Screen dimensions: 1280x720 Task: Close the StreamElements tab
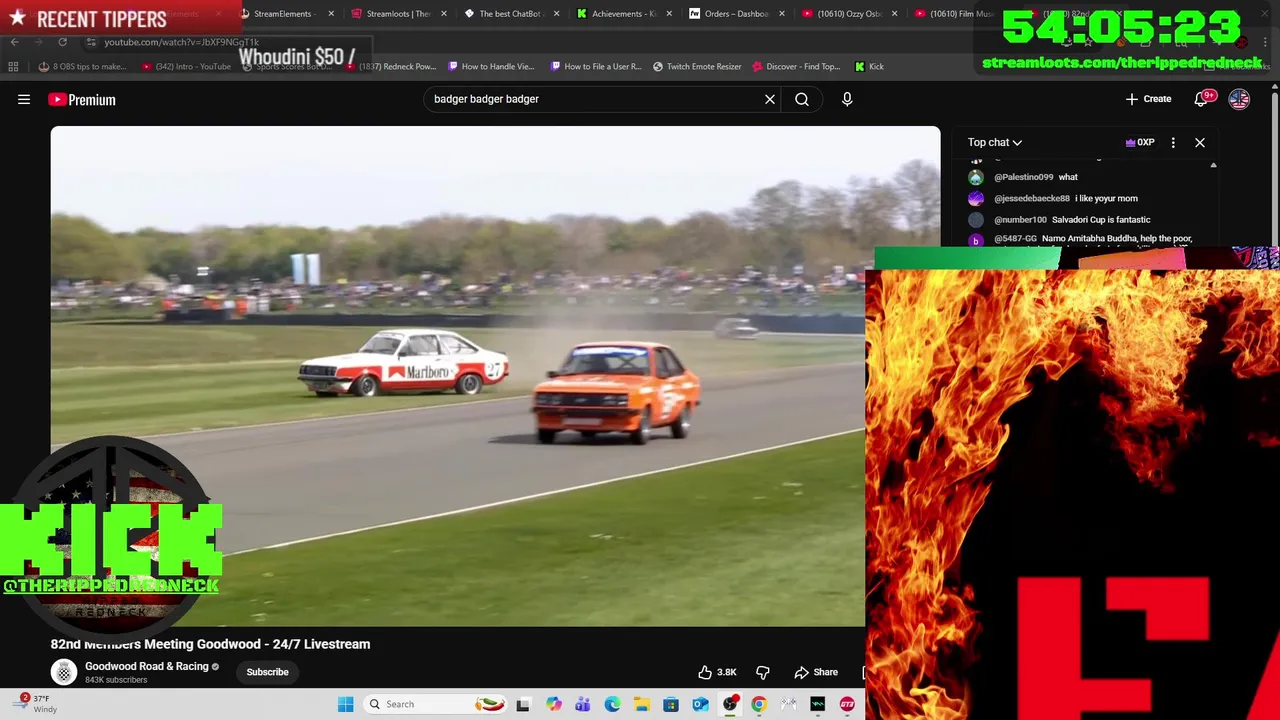(x=331, y=14)
